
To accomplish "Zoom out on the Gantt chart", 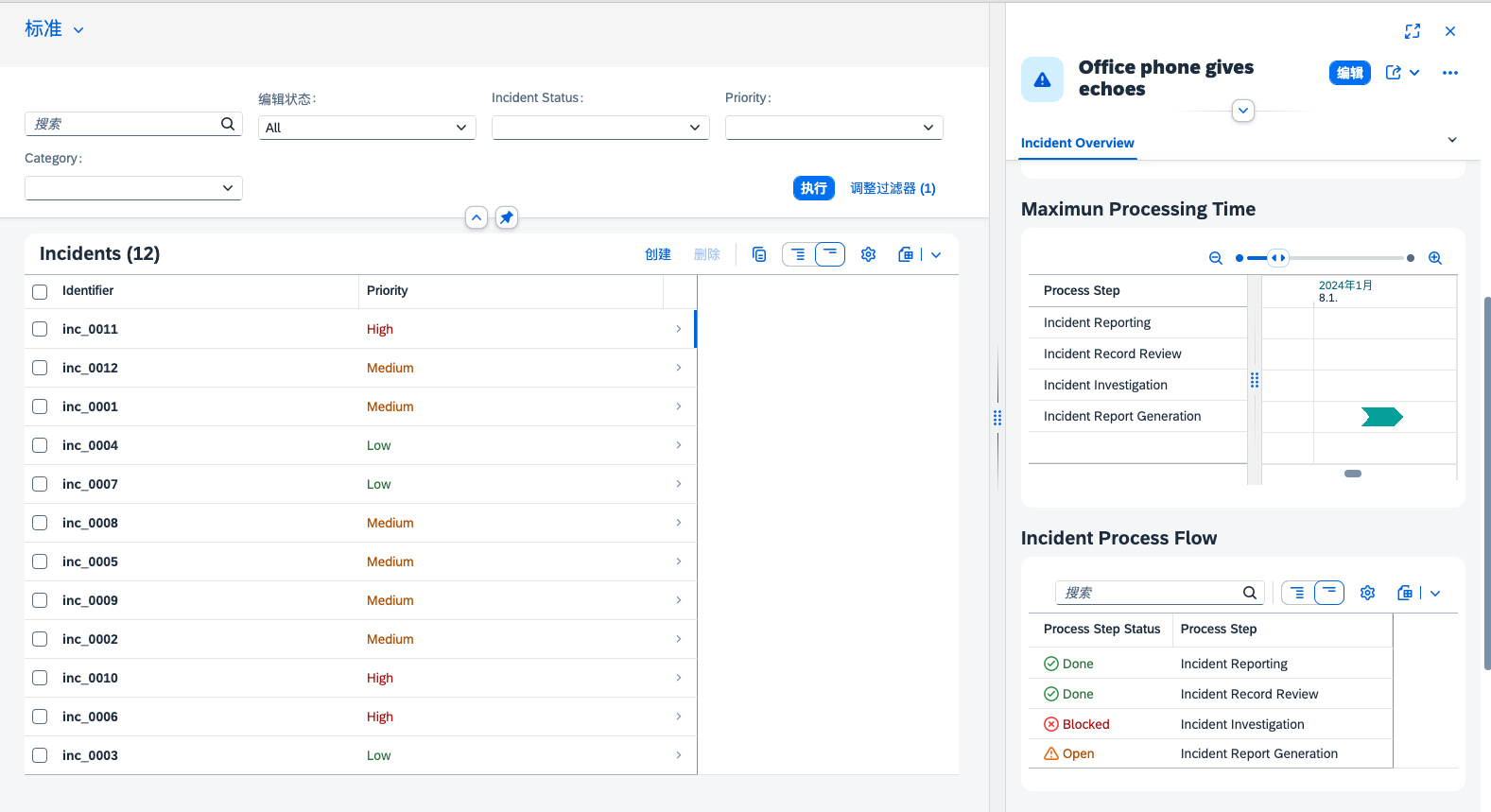I will point(1216,258).
